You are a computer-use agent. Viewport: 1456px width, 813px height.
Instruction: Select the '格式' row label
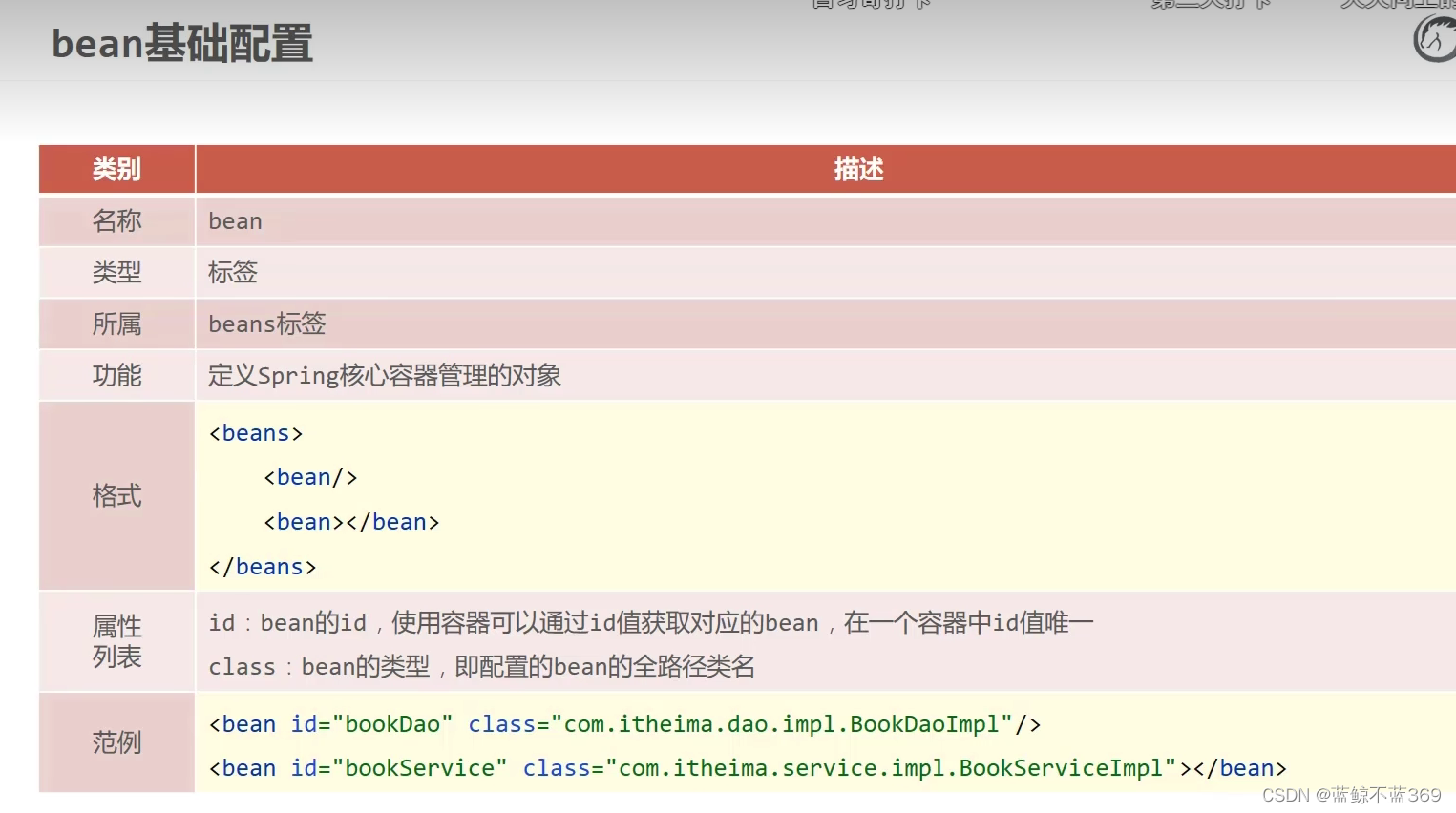pos(116,495)
